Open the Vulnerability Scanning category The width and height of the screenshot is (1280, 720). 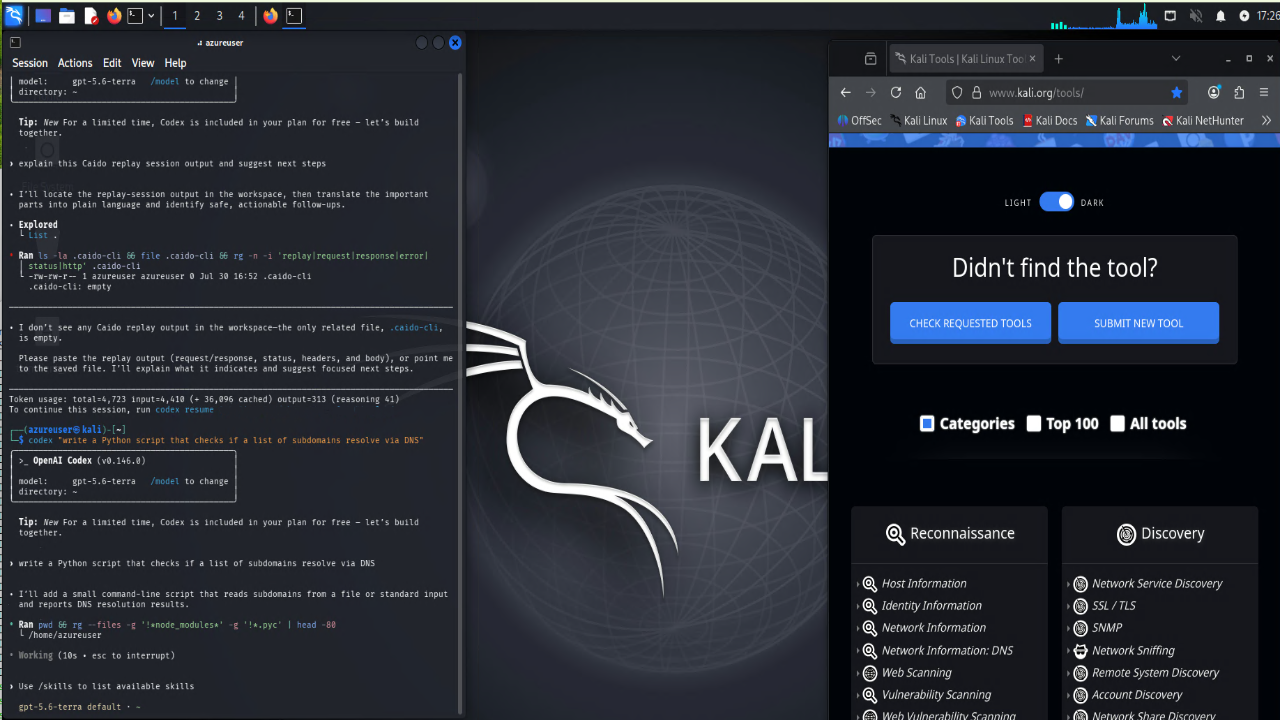(924, 695)
